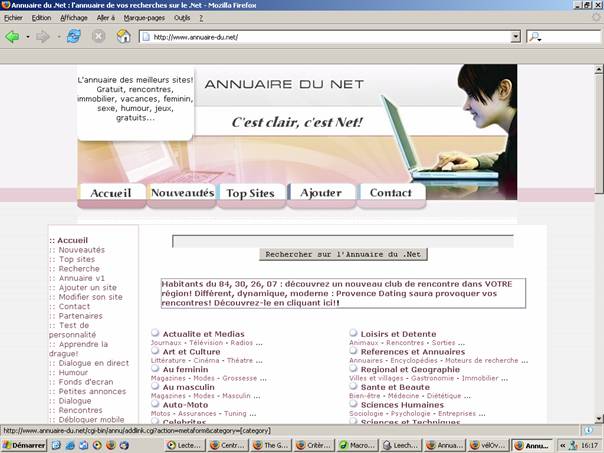Click the green Back arrow button
Viewport: 604px width, 453px height.
click(12, 37)
